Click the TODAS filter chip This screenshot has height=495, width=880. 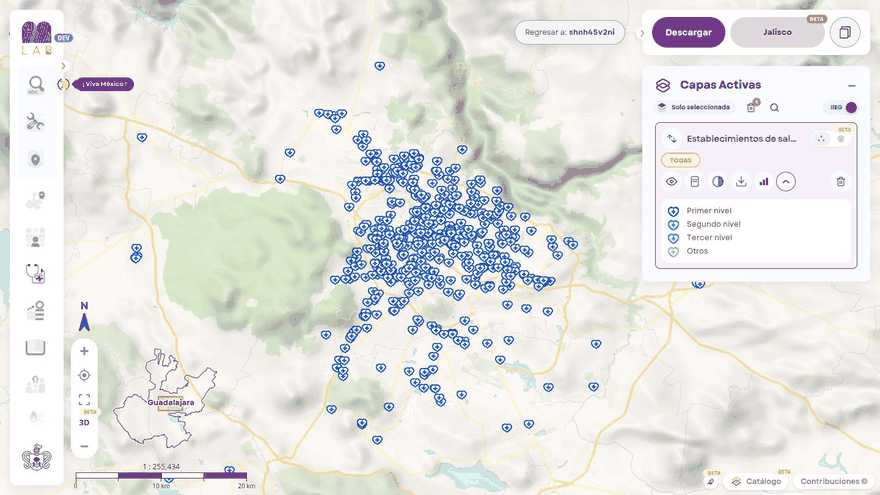(680, 161)
